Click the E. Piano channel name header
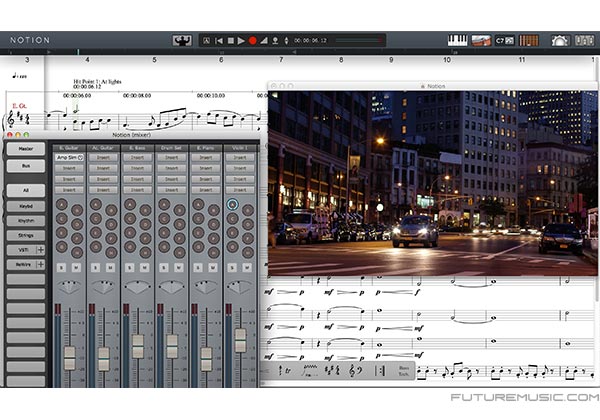Image resolution: width=600 pixels, height=420 pixels. click(205, 148)
